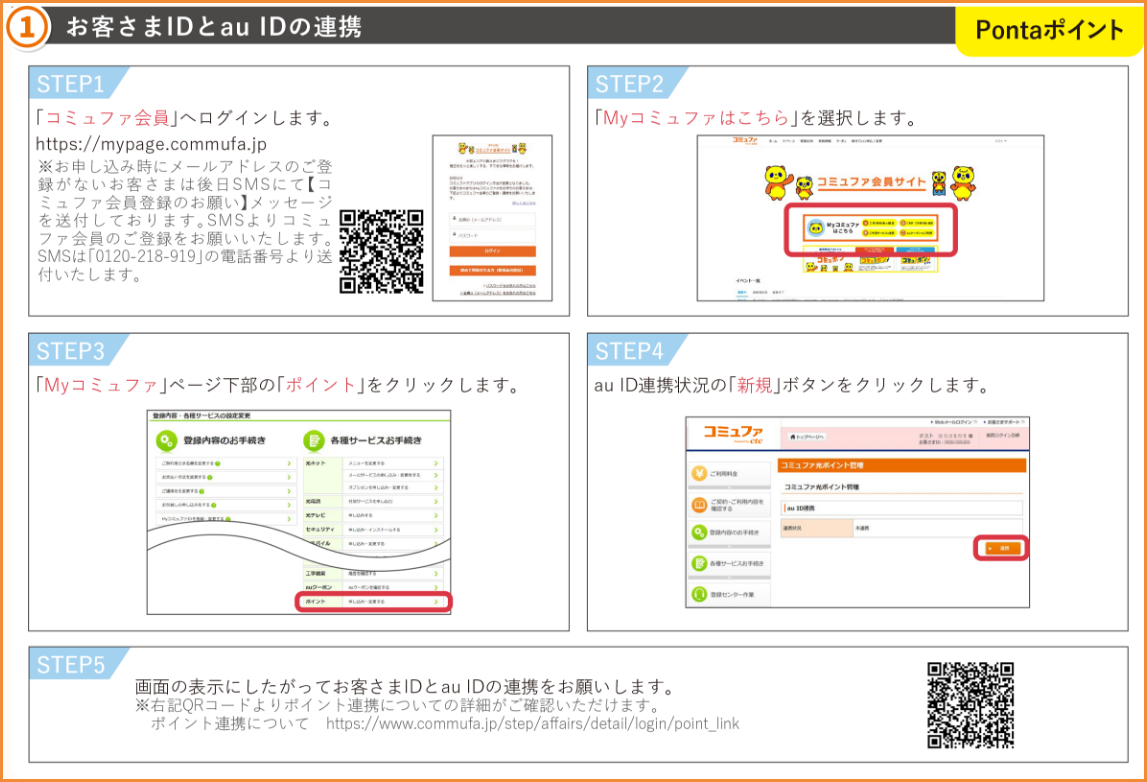Click the green help icon on the third registration row
This screenshot has width=1147, height=782.
(202, 492)
